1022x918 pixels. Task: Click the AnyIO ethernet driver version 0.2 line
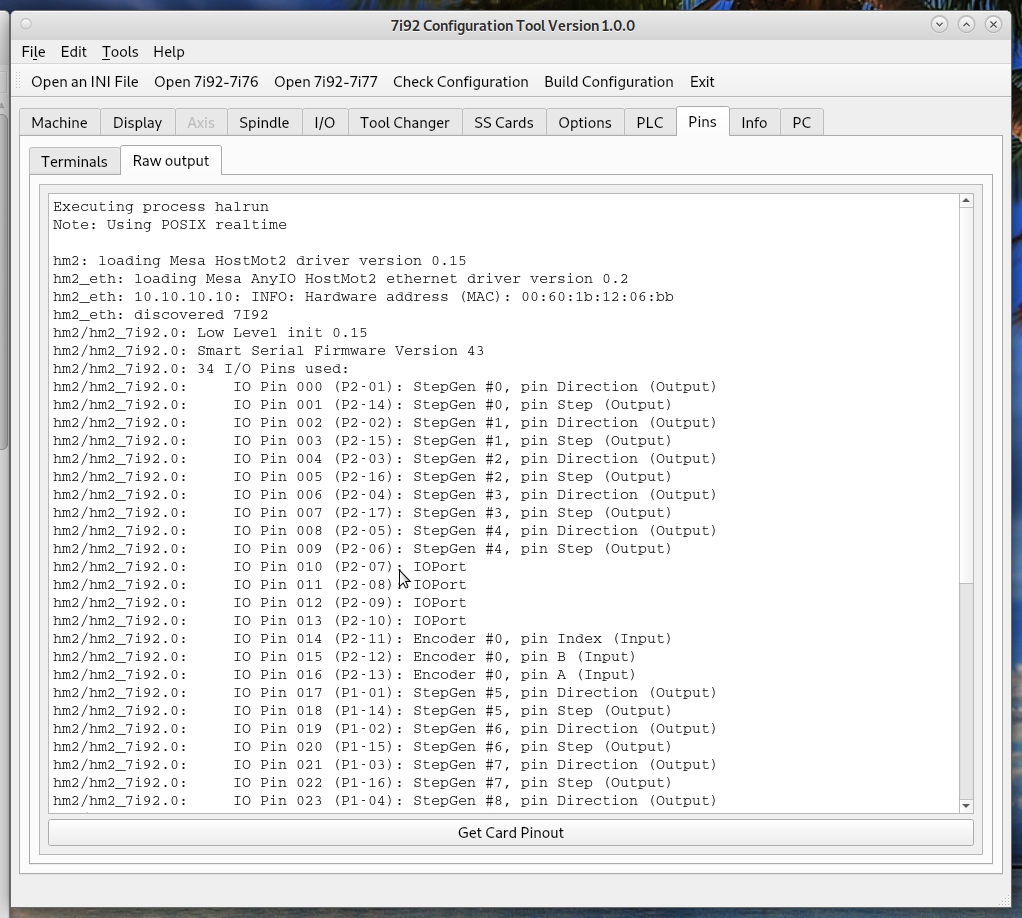click(x=340, y=279)
